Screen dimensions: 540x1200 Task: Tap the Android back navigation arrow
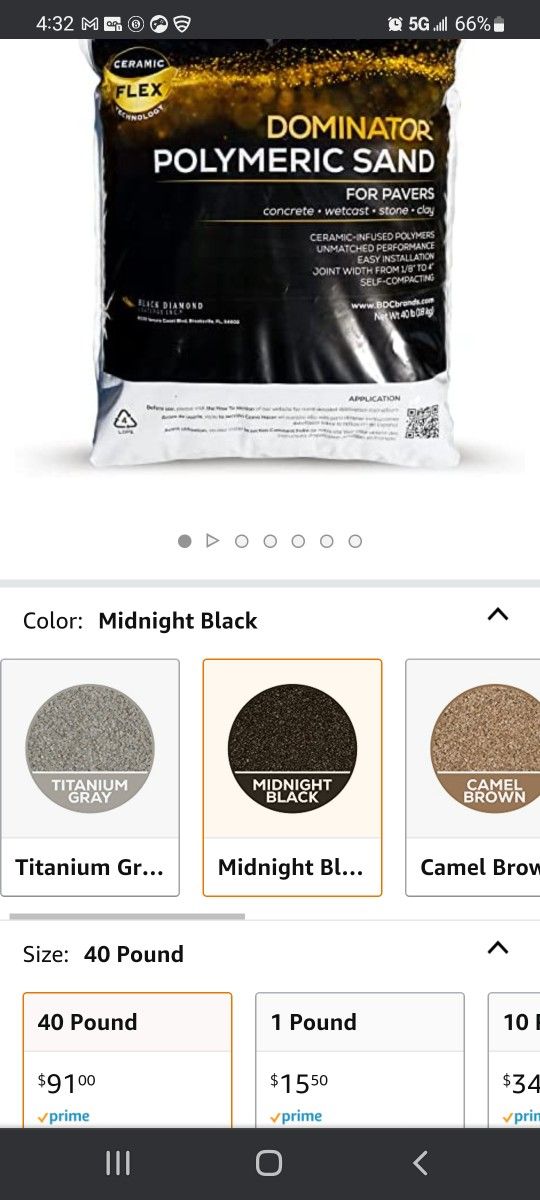click(421, 1162)
